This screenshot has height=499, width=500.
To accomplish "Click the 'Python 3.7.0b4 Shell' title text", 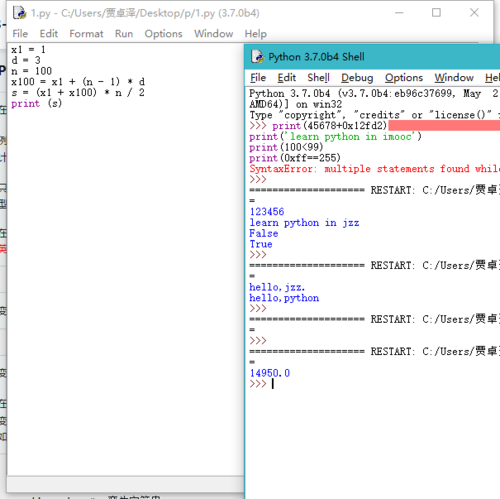I will (x=316, y=57).
